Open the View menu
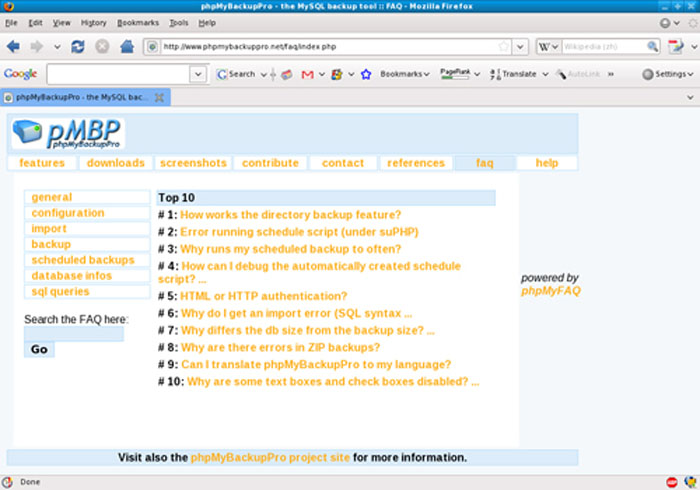Viewport: 700px width, 490px height. tap(62, 23)
